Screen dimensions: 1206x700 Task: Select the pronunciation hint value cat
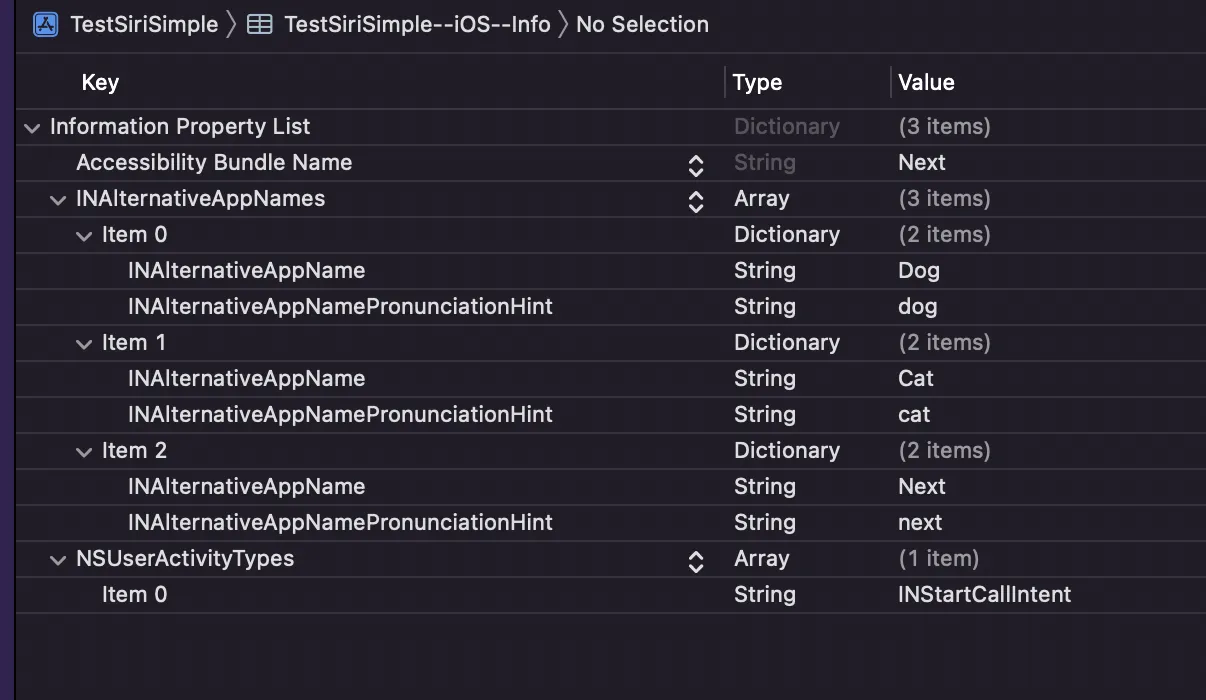[x=914, y=414]
